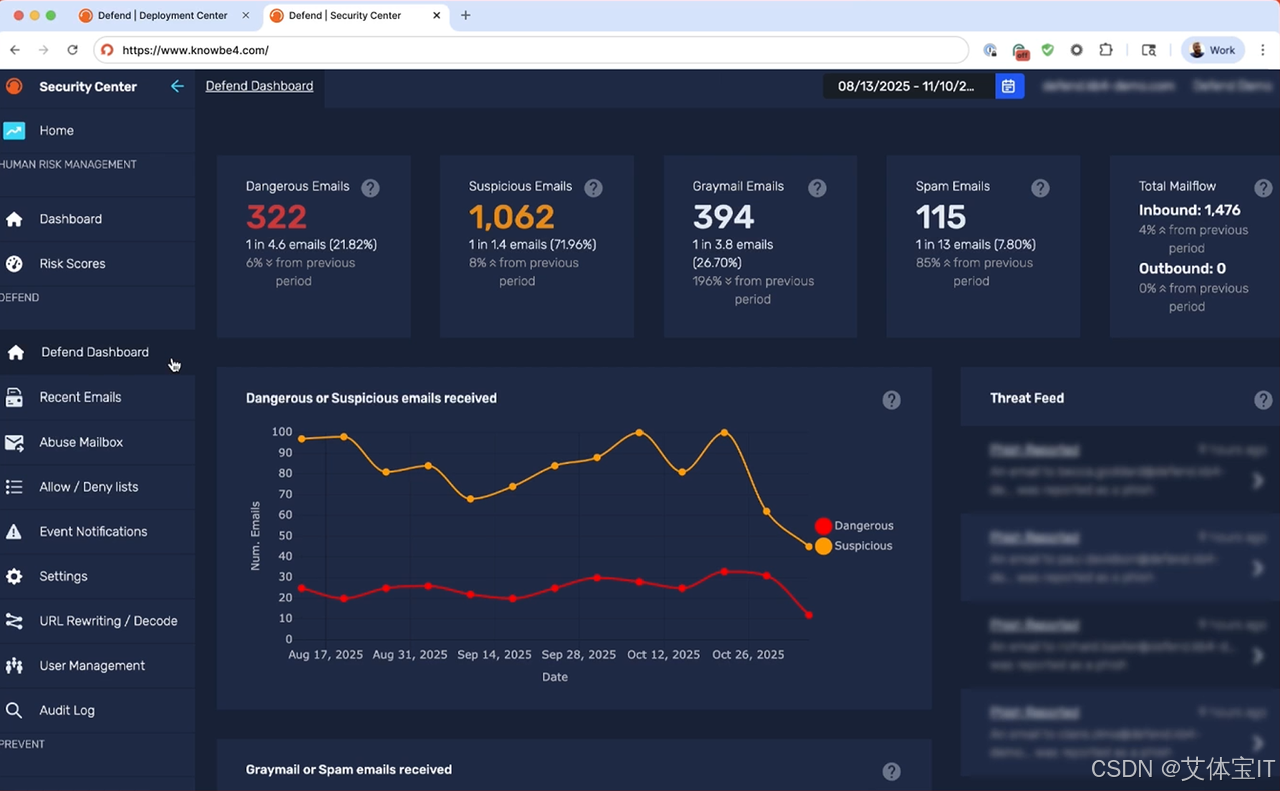Click the Graymail Emails help icon
This screenshot has width=1280, height=791.
pyautogui.click(x=817, y=187)
